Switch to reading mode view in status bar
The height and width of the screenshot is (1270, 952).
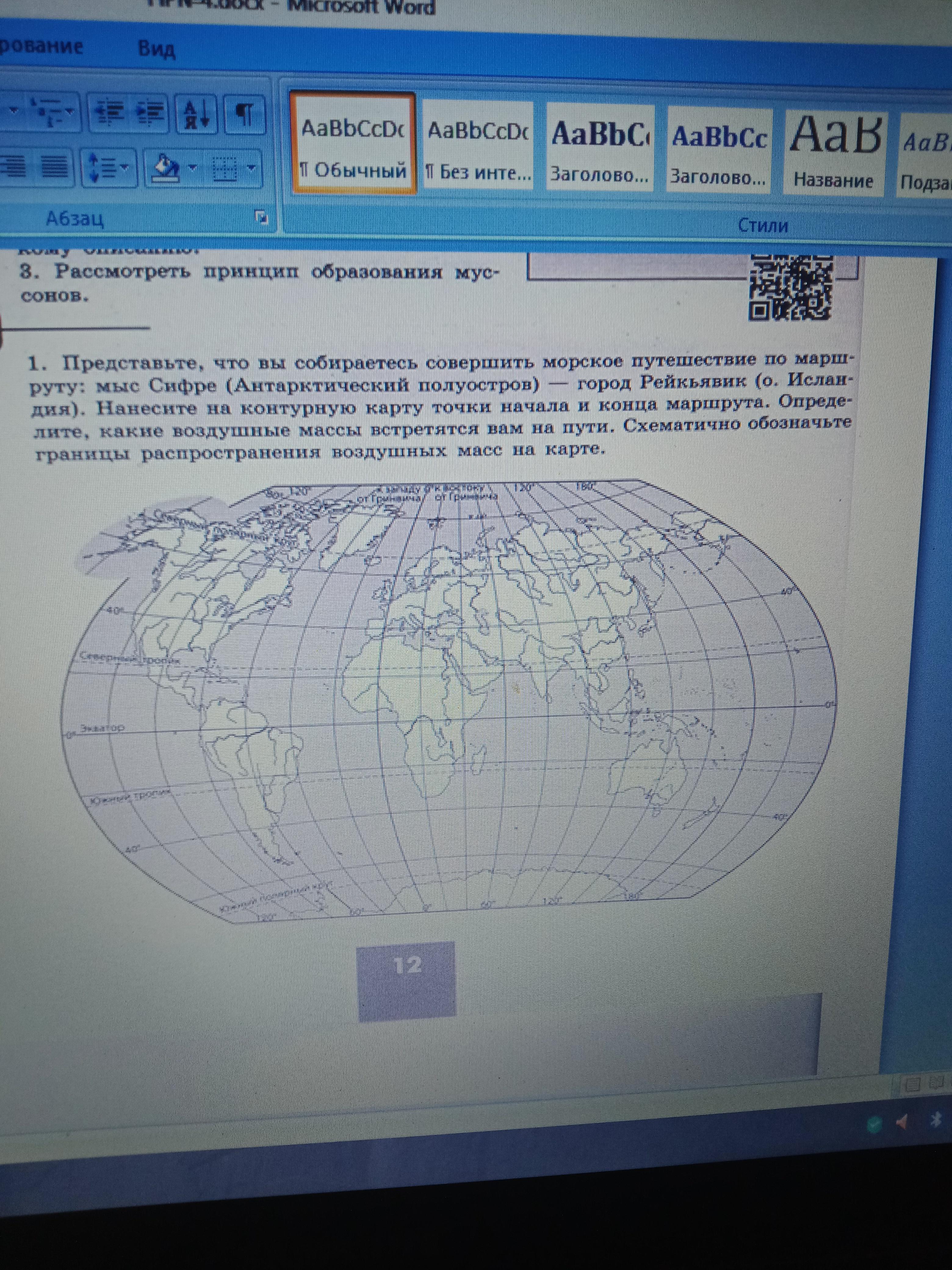tap(936, 1083)
